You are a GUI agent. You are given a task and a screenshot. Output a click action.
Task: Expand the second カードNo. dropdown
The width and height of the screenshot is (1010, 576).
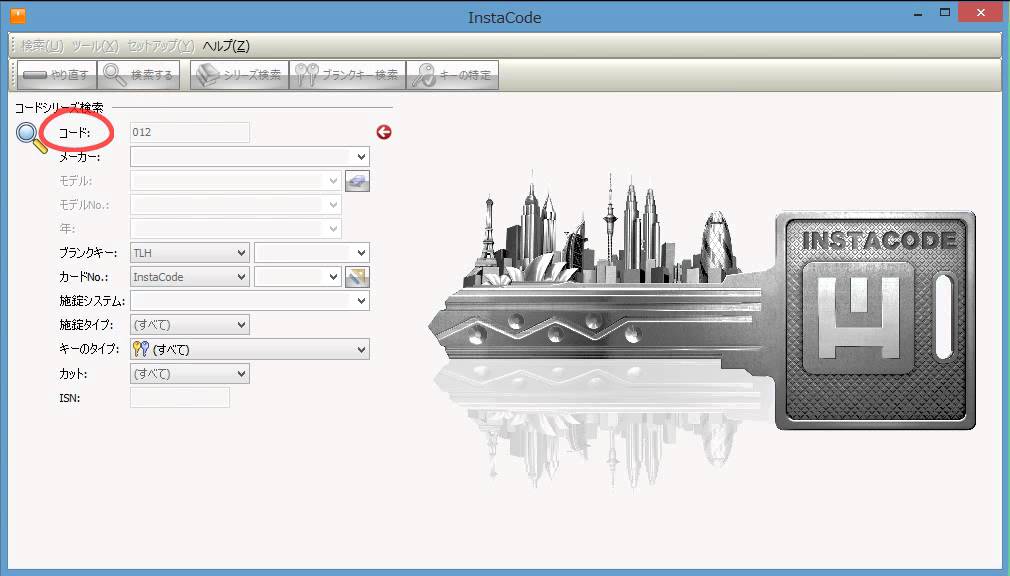tap(333, 277)
